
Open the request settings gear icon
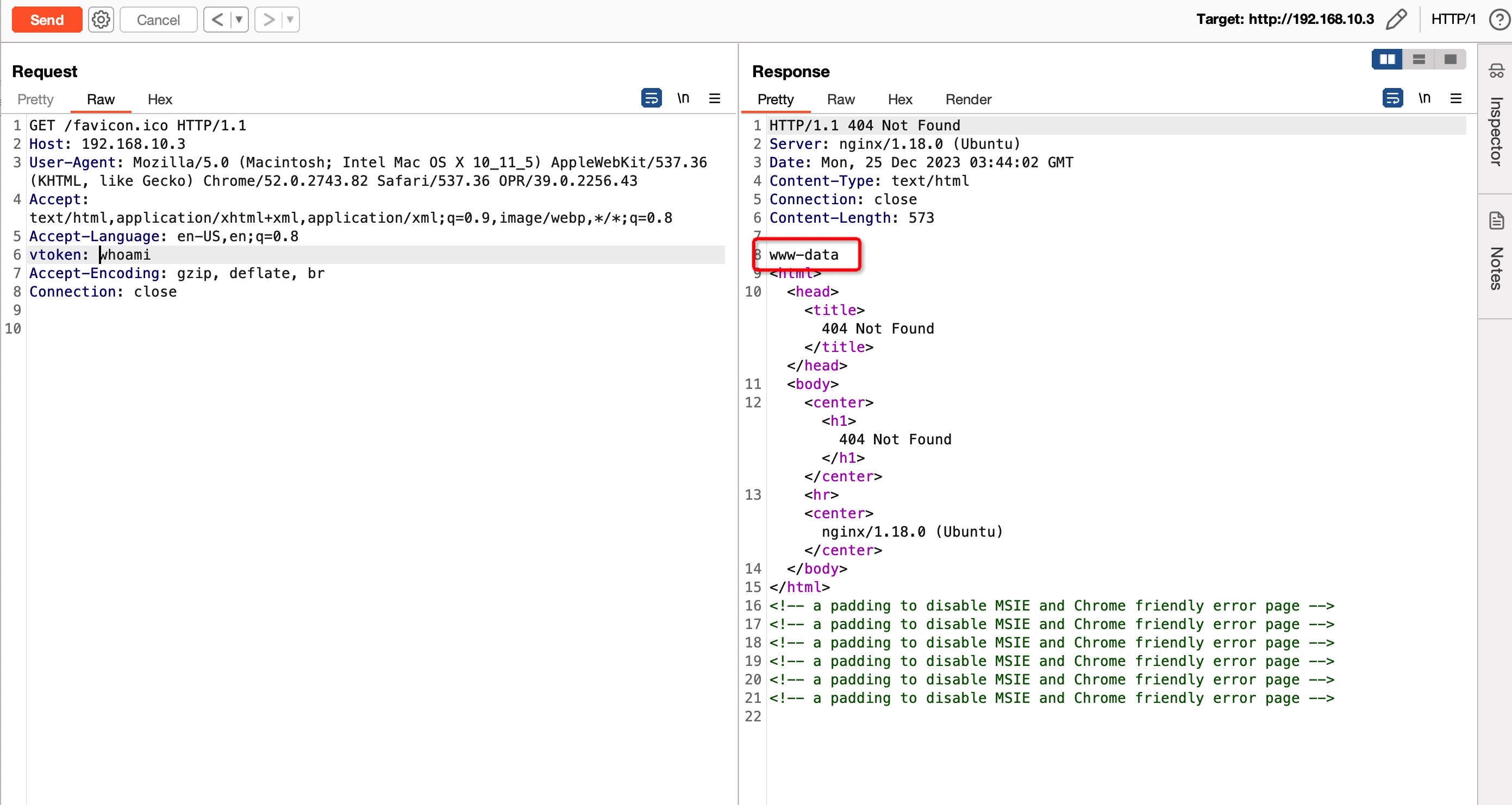click(101, 20)
